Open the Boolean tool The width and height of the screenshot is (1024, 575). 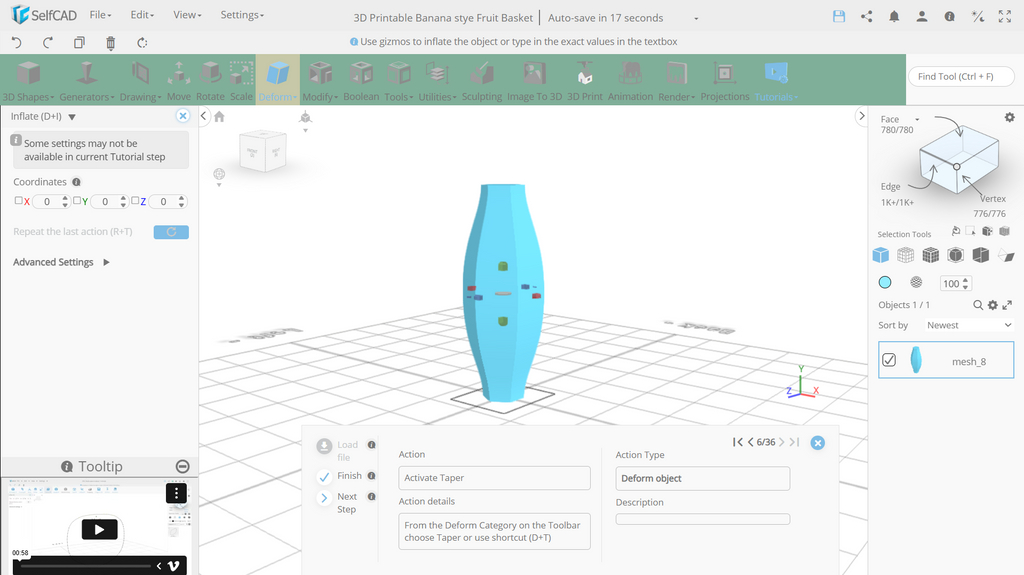coord(360,81)
